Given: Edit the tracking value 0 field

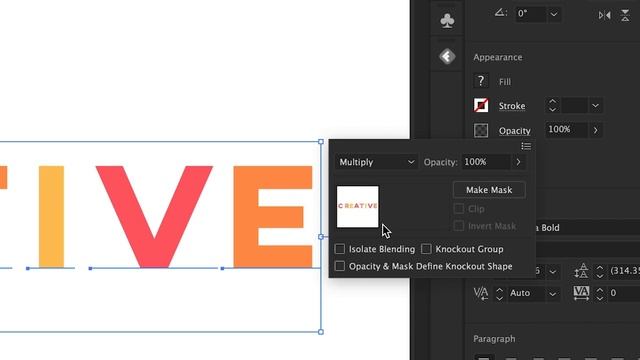Looking at the screenshot, I should coord(624,293).
